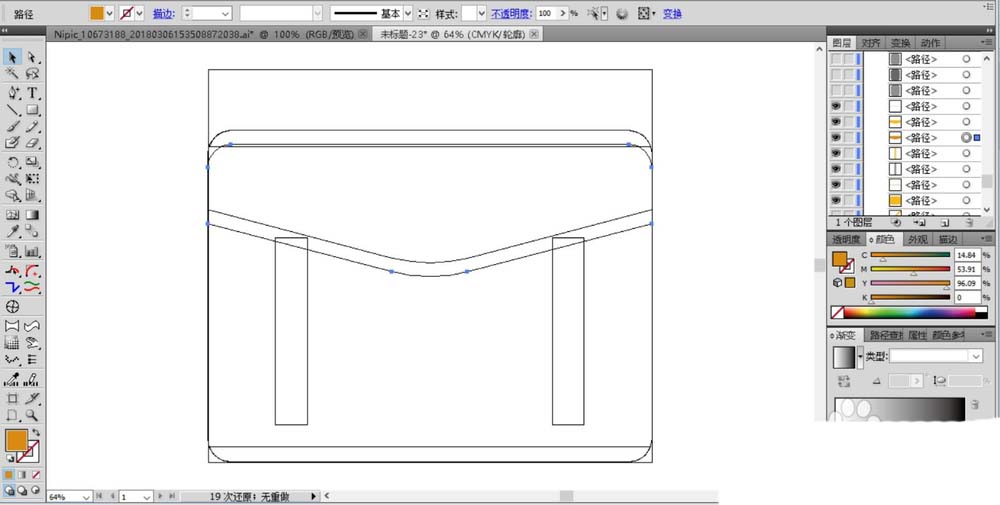Image resolution: width=1000 pixels, height=505 pixels.
Task: Close the 未标题-23 document tab
Action: click(534, 34)
